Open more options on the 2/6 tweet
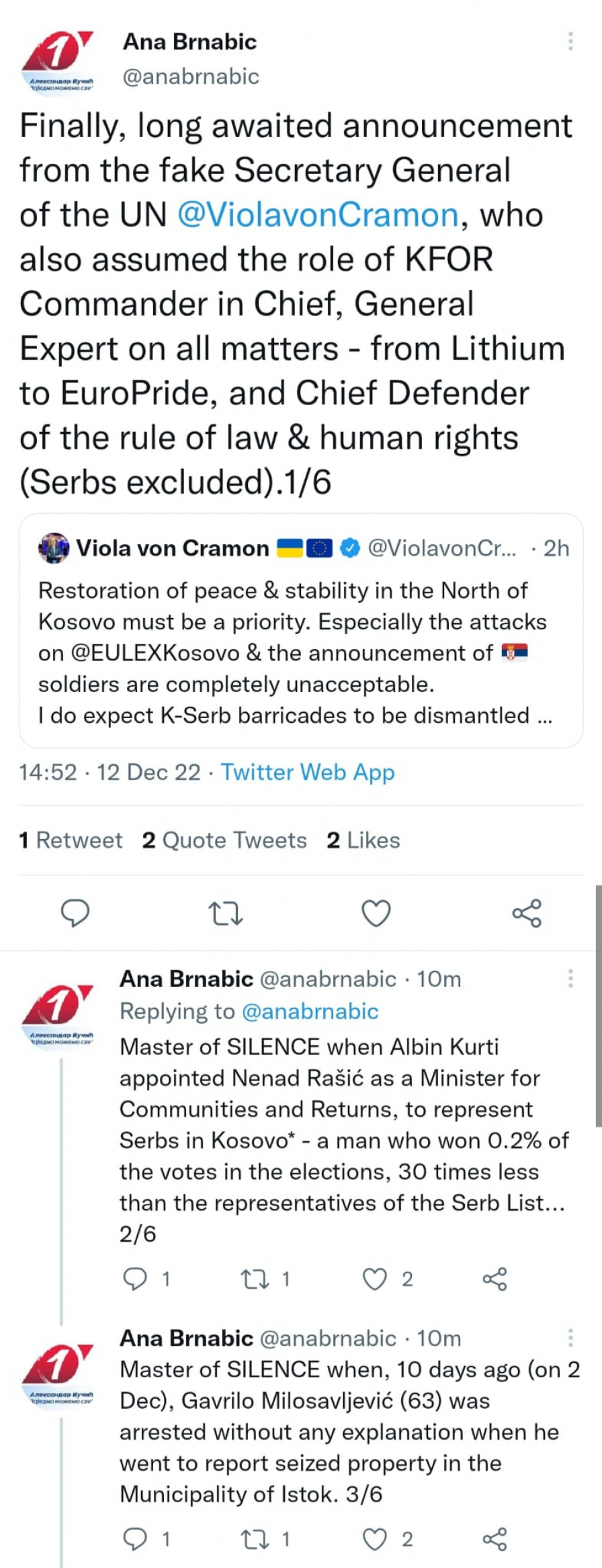This screenshot has height=1568, width=602. [571, 979]
